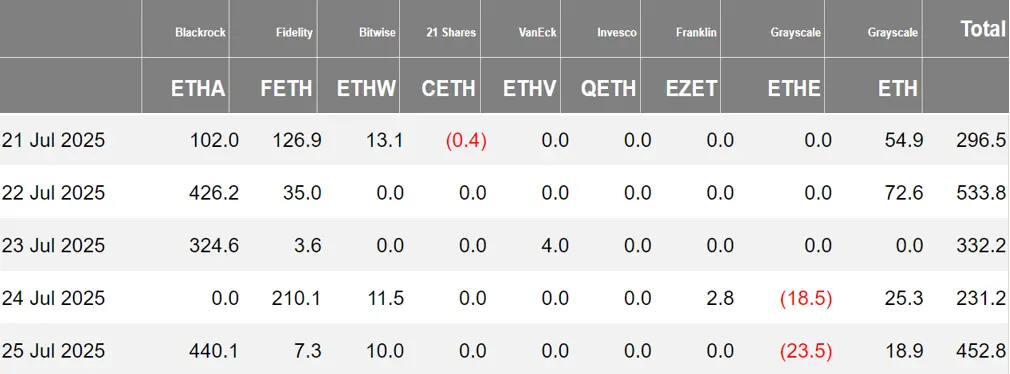Click the 21 Jul 2025 row date
The height and width of the screenshot is (374, 1010).
(53, 140)
